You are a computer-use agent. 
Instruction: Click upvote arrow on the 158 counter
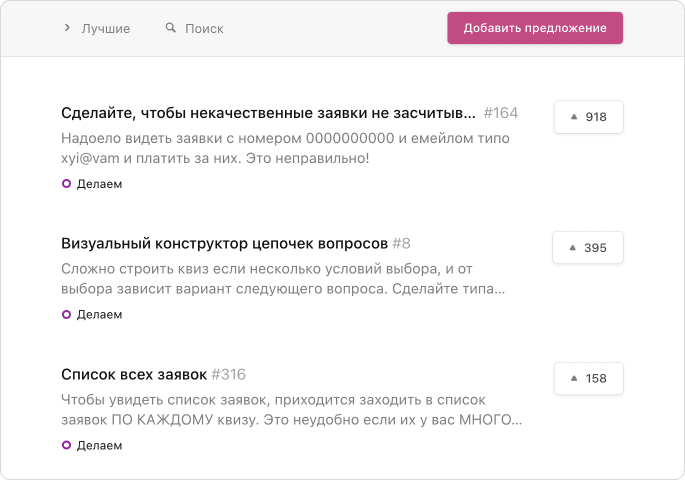(574, 379)
